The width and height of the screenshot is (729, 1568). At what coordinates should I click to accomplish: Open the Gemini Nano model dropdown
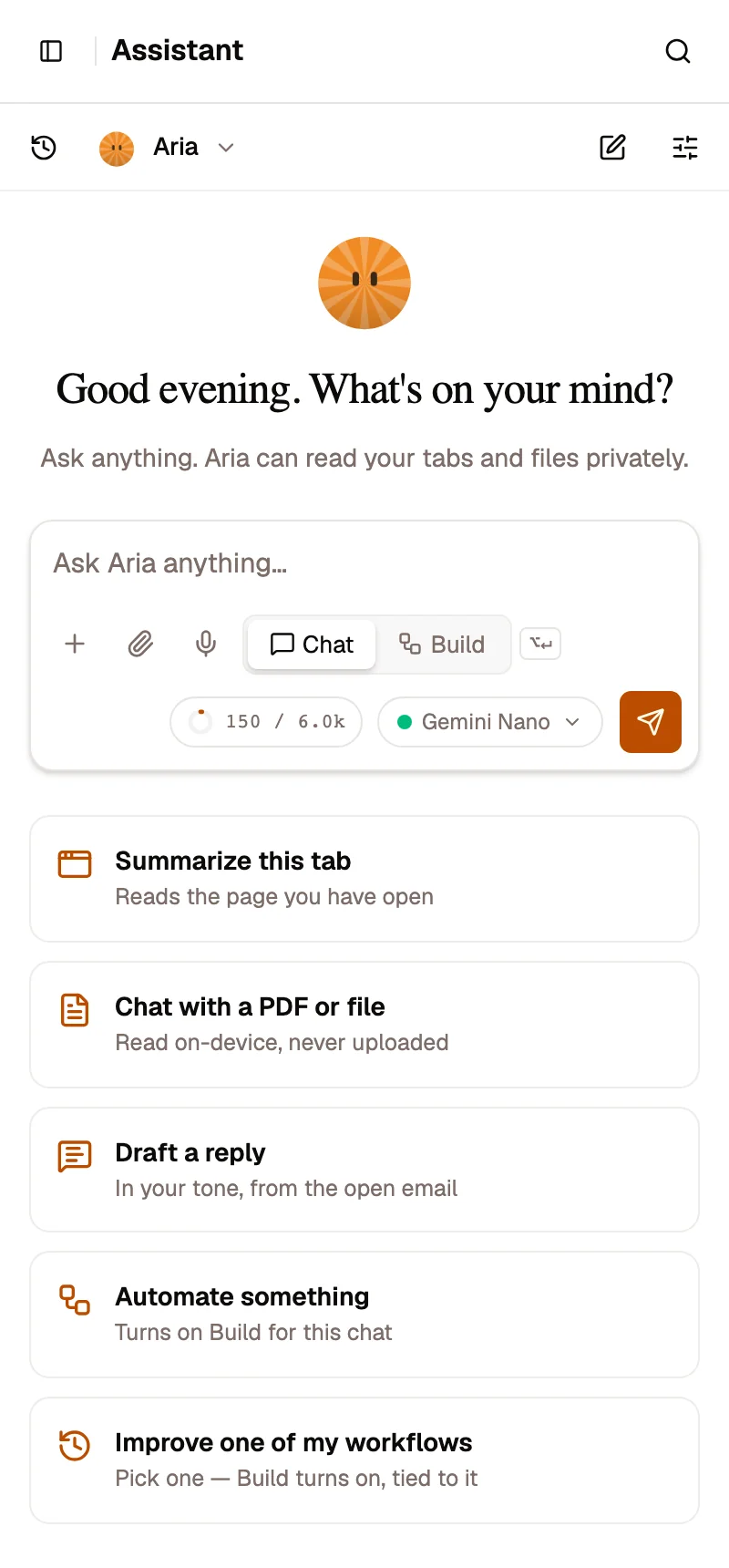490,722
